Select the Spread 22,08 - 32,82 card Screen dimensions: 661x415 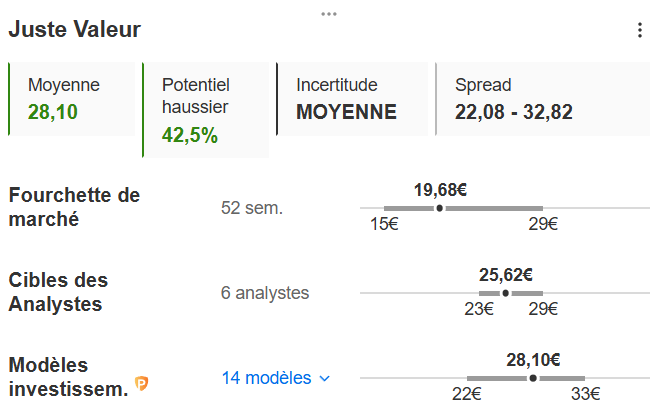514,99
